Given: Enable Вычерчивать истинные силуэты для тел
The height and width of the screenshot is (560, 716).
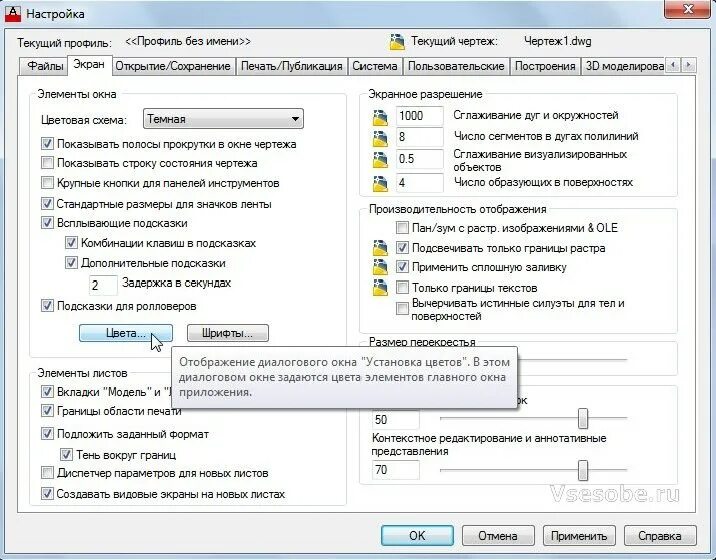Looking at the screenshot, I should pos(402,309).
